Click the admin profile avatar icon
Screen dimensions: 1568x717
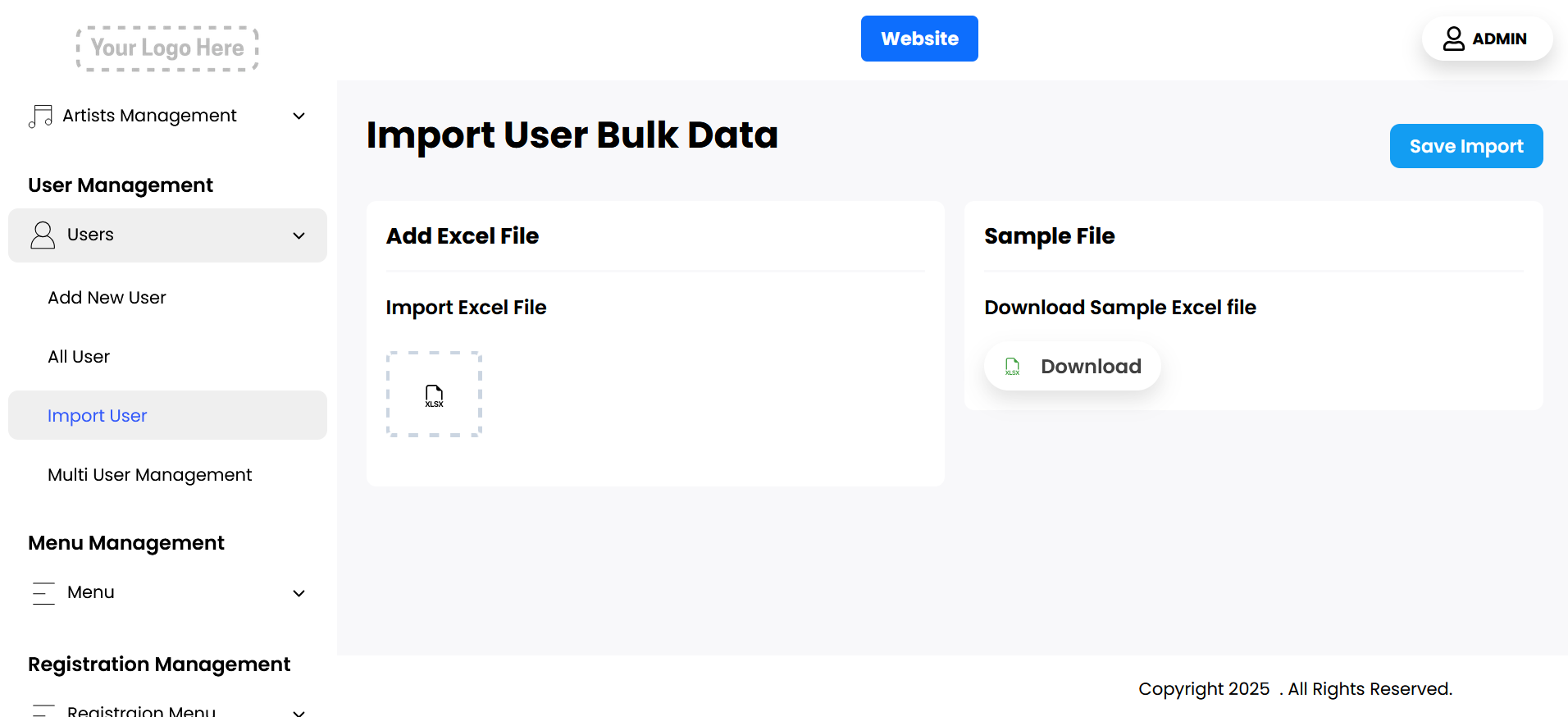click(x=1453, y=39)
